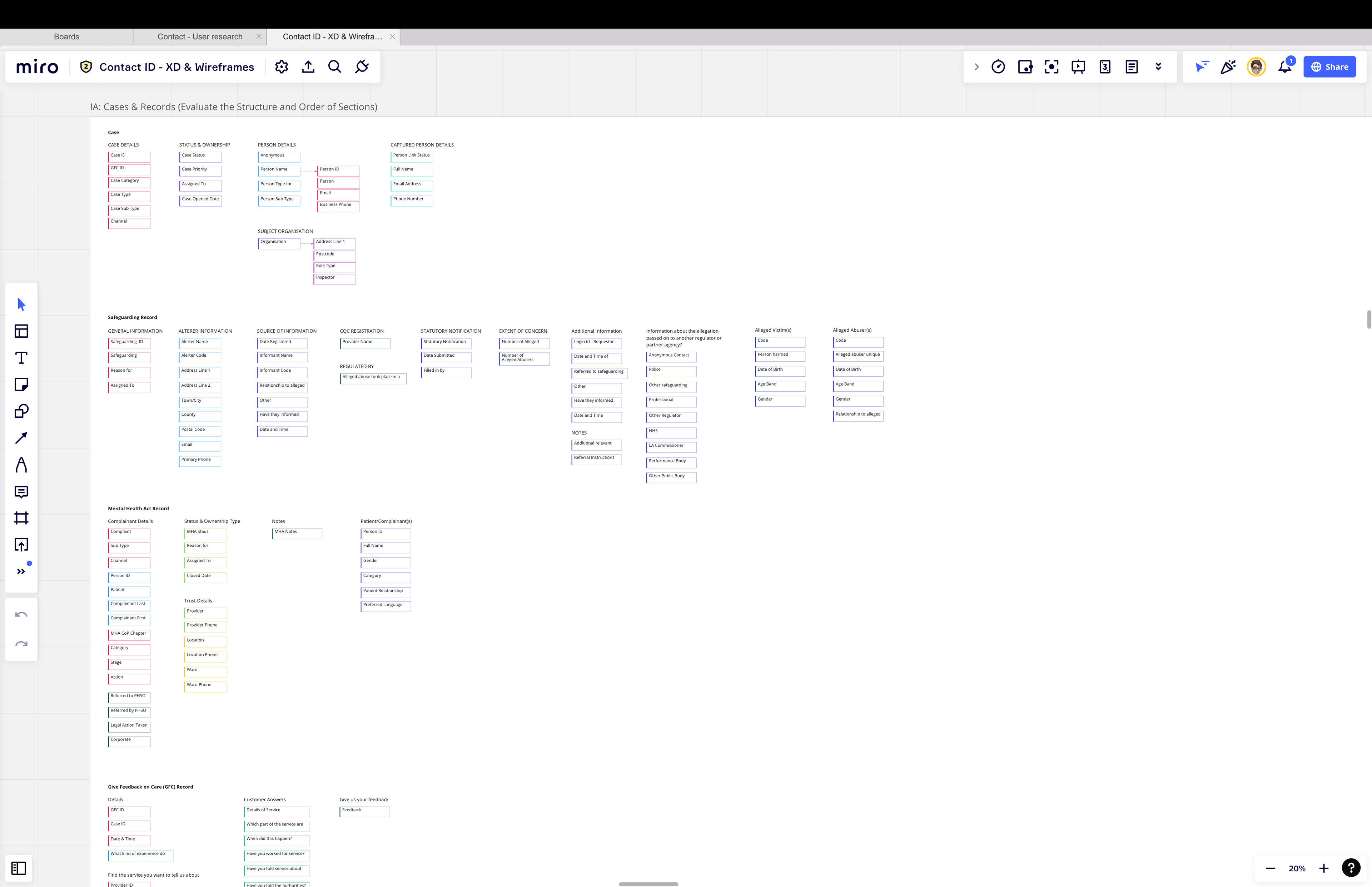Choose the Shapes tool

21,411
